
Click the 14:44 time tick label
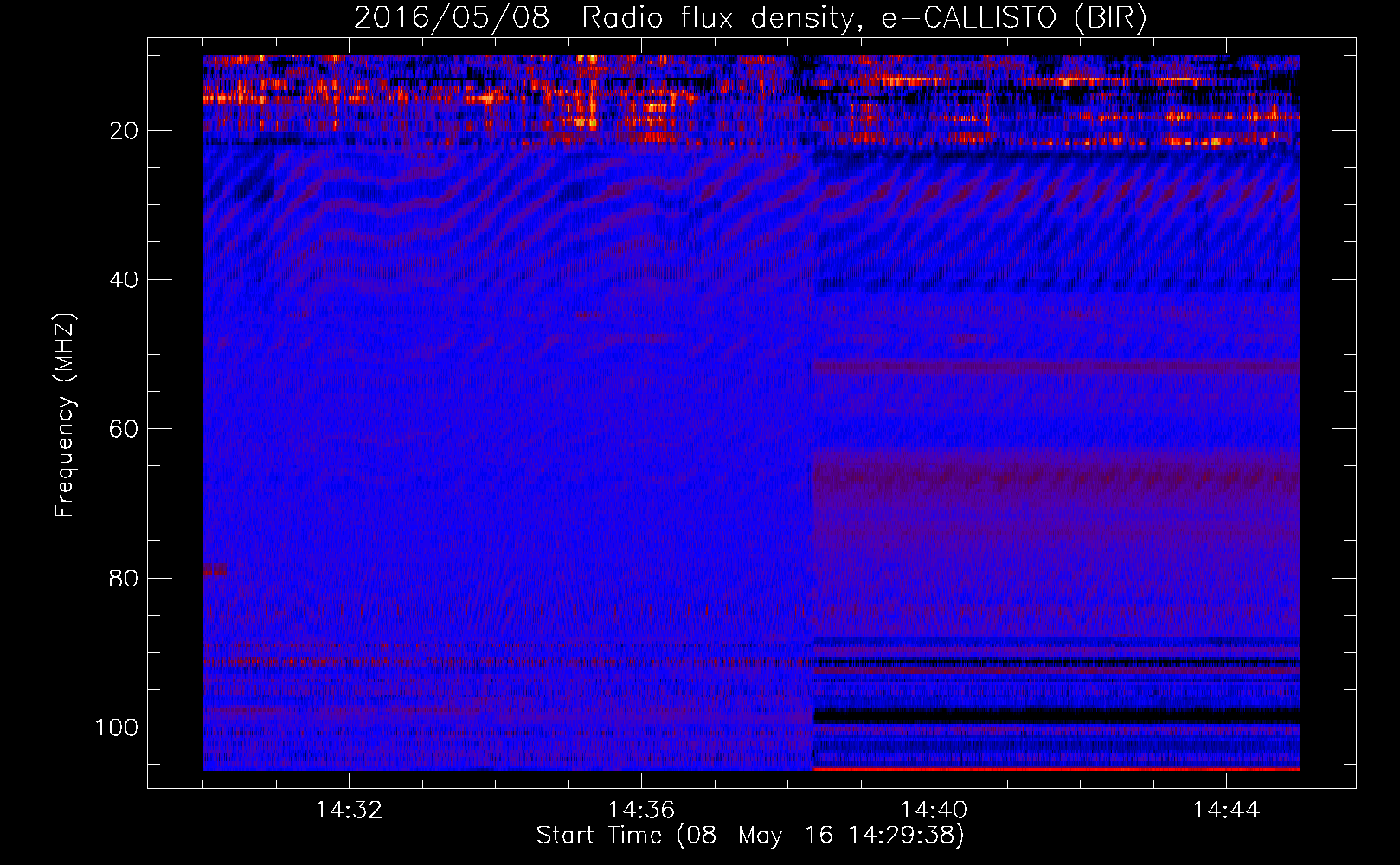pyautogui.click(x=1226, y=810)
